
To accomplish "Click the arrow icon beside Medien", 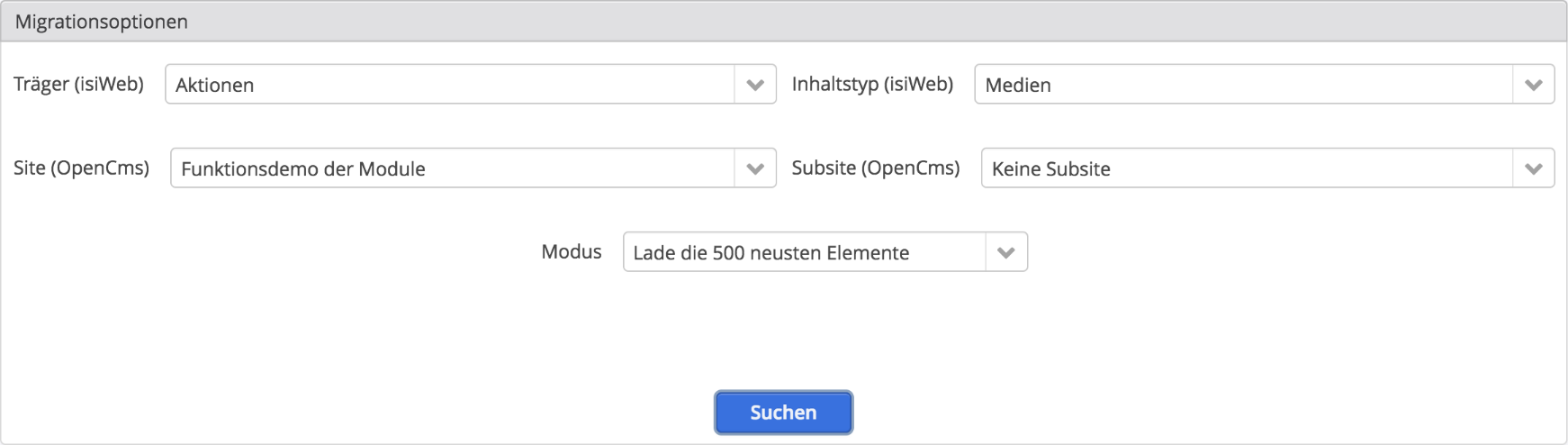I will [x=1534, y=85].
